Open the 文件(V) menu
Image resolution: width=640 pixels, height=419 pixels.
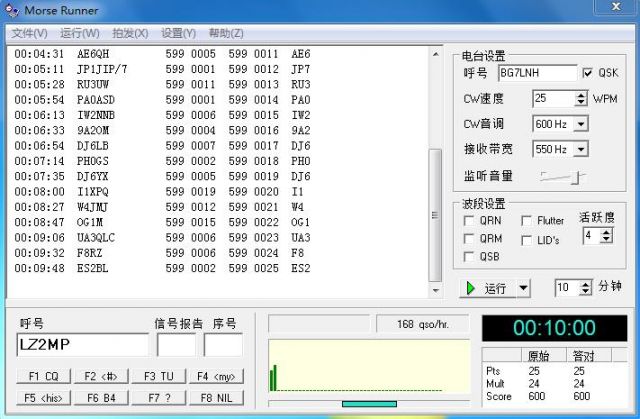(x=29, y=33)
